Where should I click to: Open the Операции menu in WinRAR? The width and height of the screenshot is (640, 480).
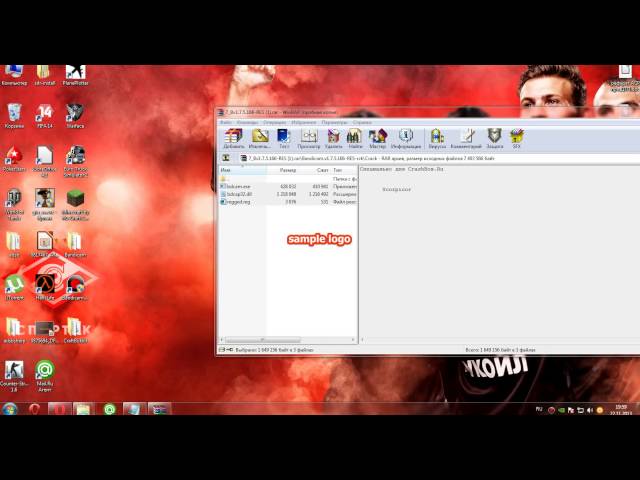click(x=274, y=122)
